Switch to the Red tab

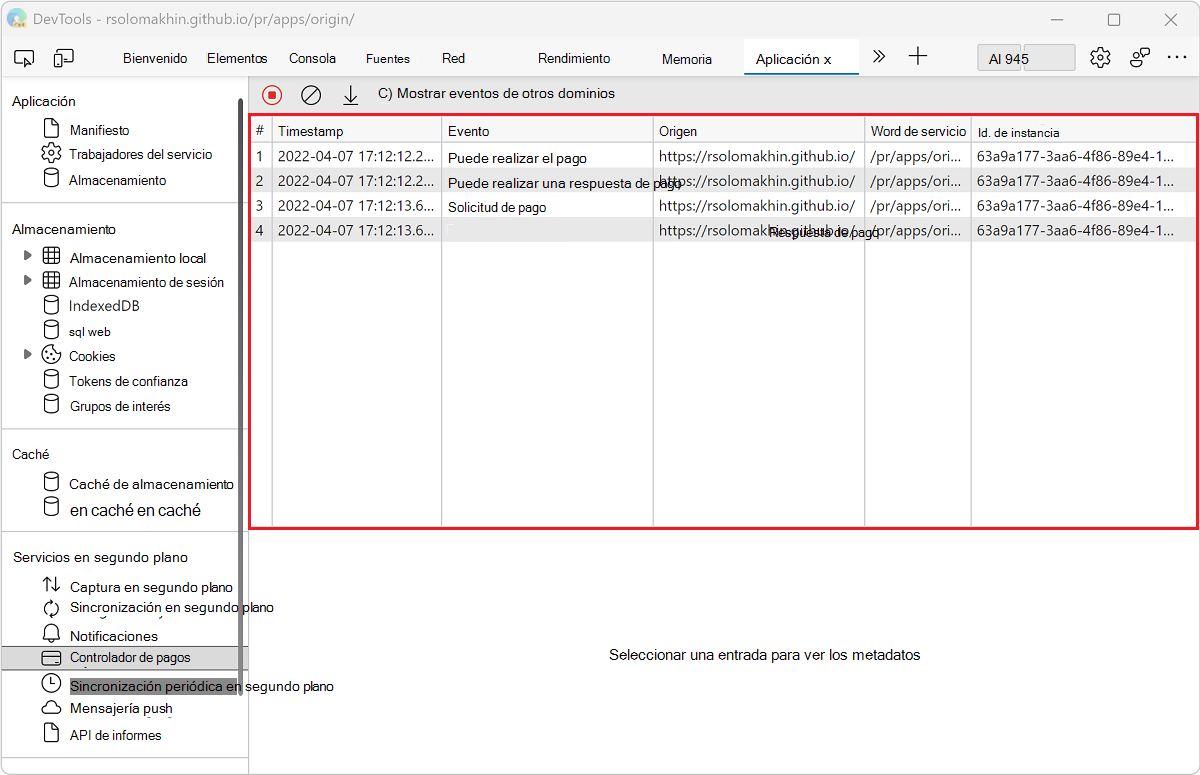(453, 58)
